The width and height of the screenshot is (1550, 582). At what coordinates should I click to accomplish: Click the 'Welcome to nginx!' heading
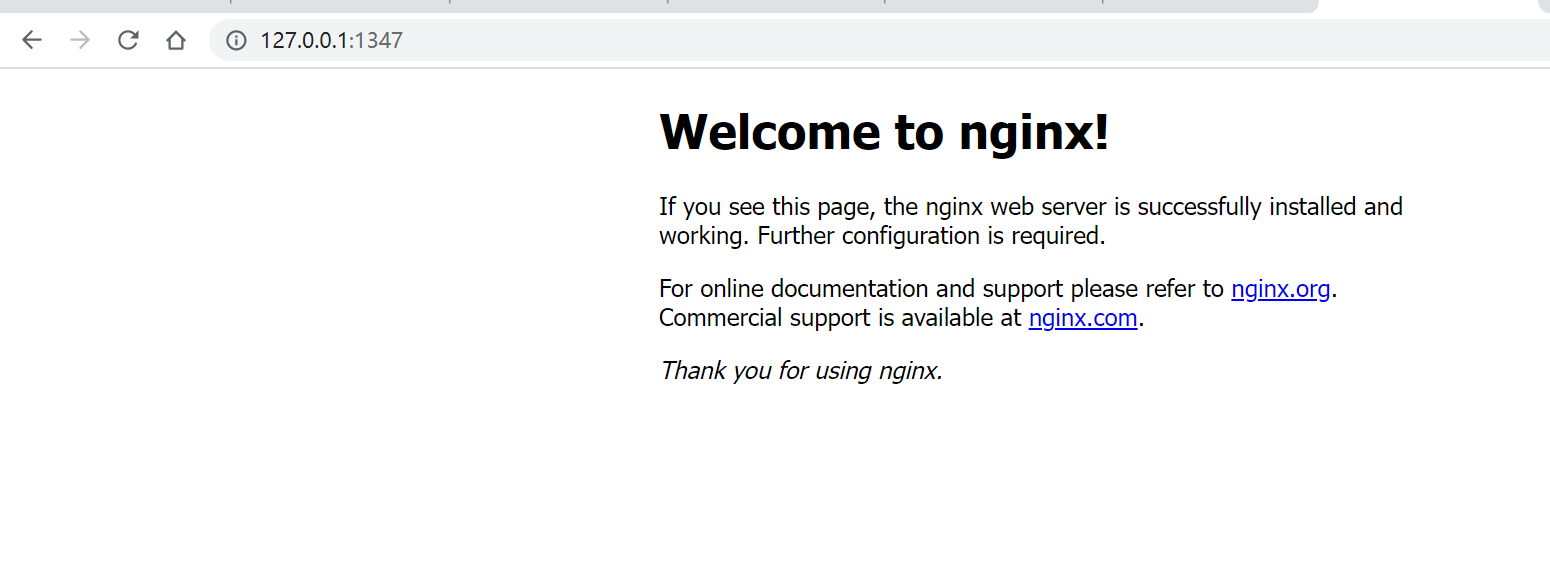tap(884, 131)
